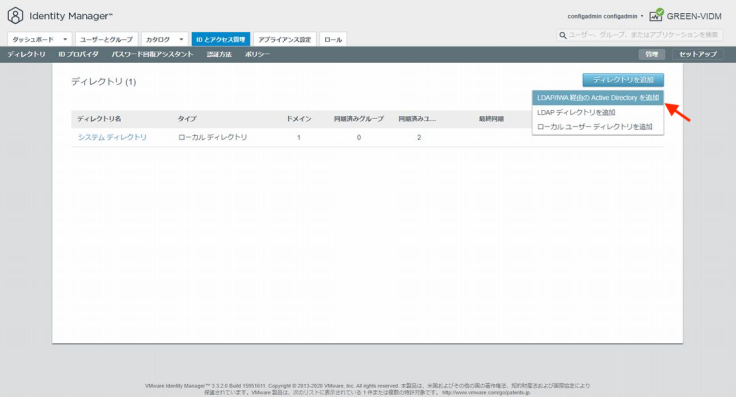
Task: Click the セットアップ button
Action: pos(698,54)
